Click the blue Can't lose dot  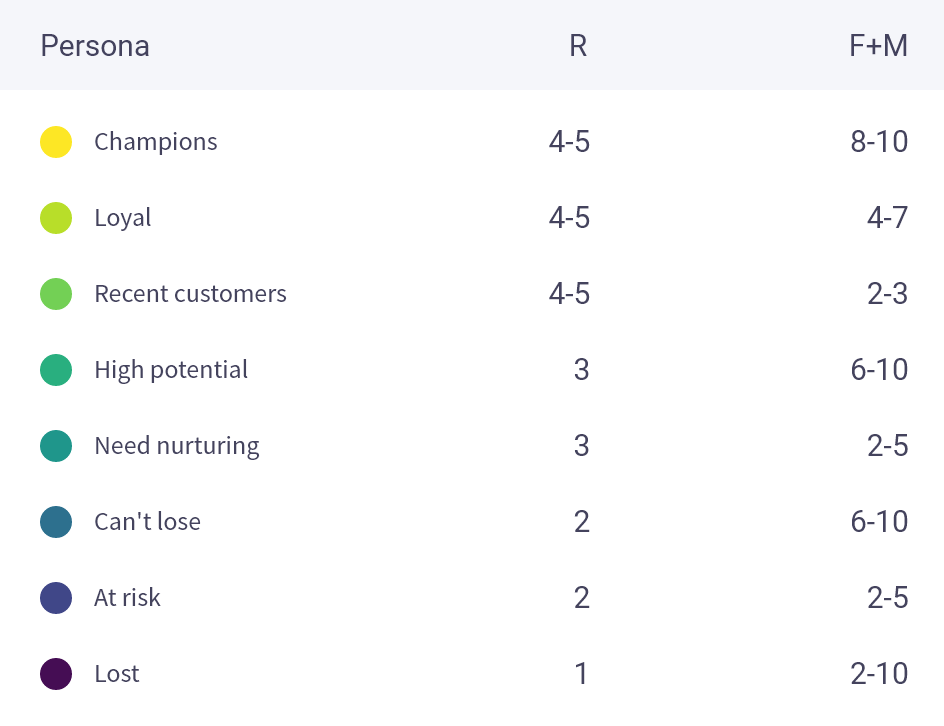[x=56, y=522]
